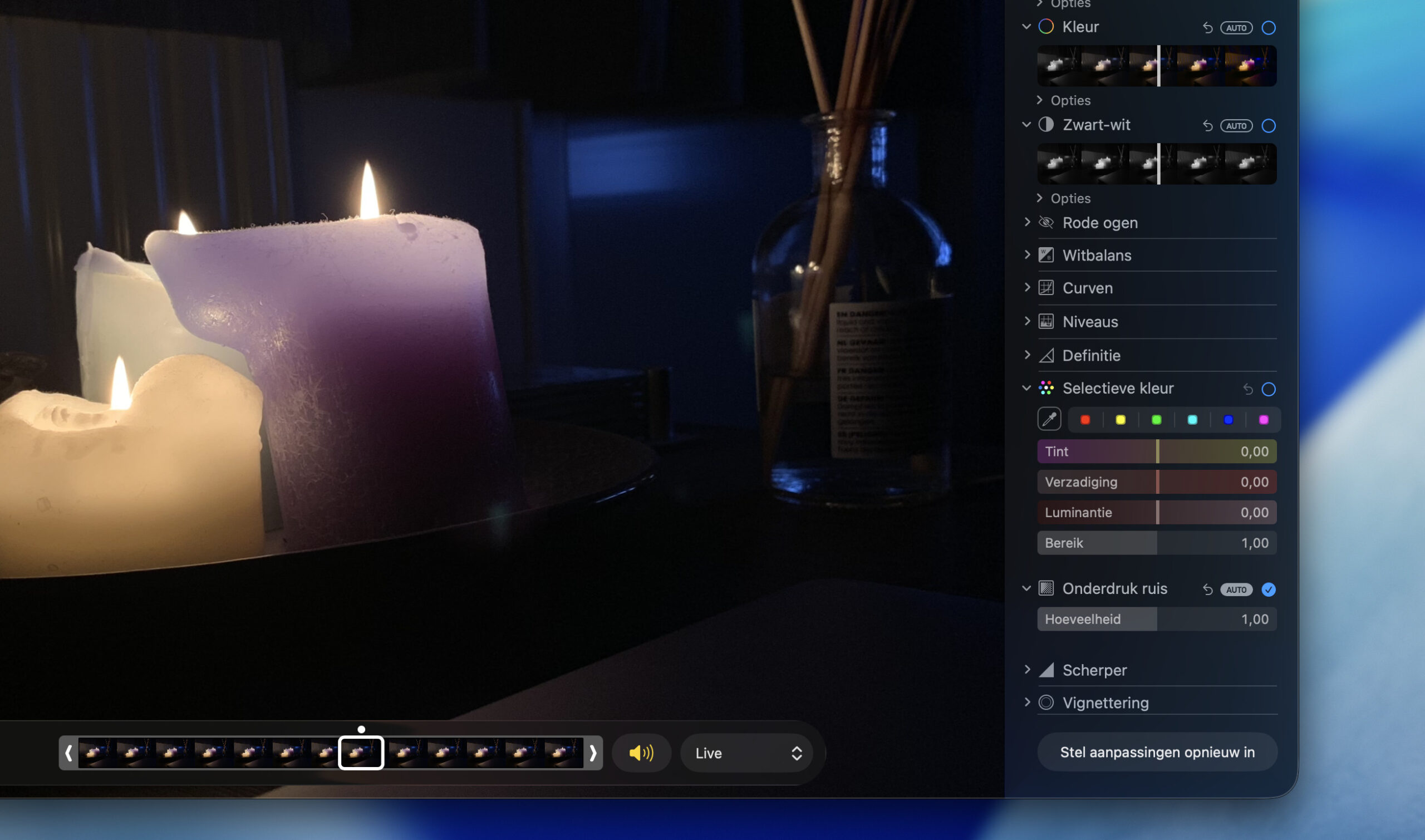Click the speaker icon to mute the Live Photo
This screenshot has height=840, width=1425.
pos(641,753)
